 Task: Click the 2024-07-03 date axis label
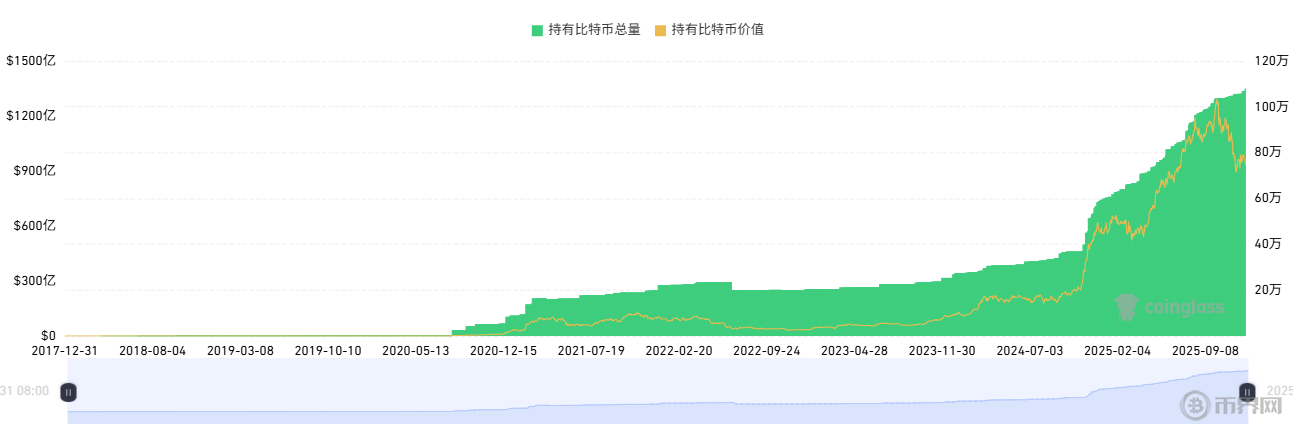tap(1030, 351)
